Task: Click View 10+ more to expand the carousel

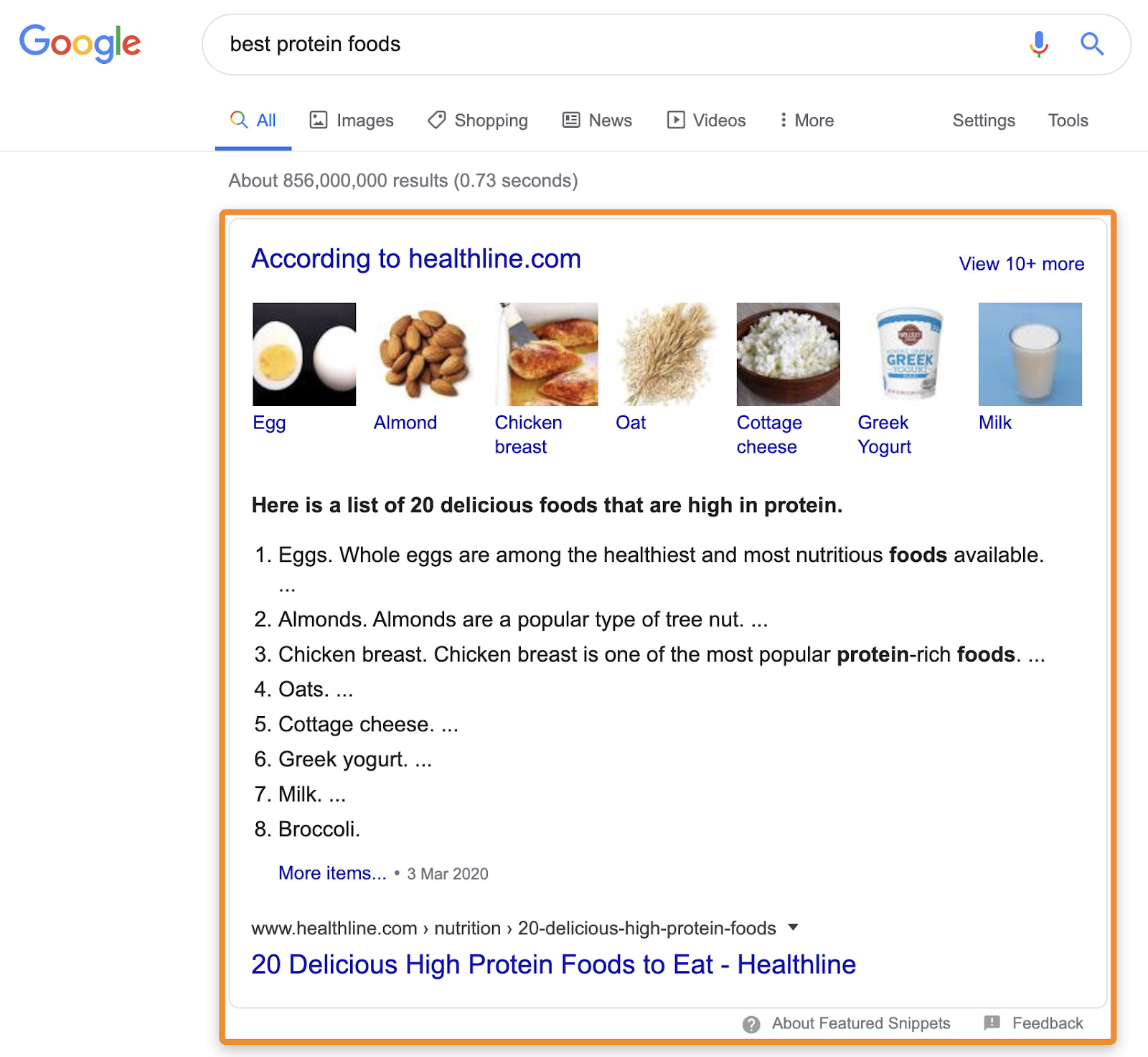Action: (1021, 263)
